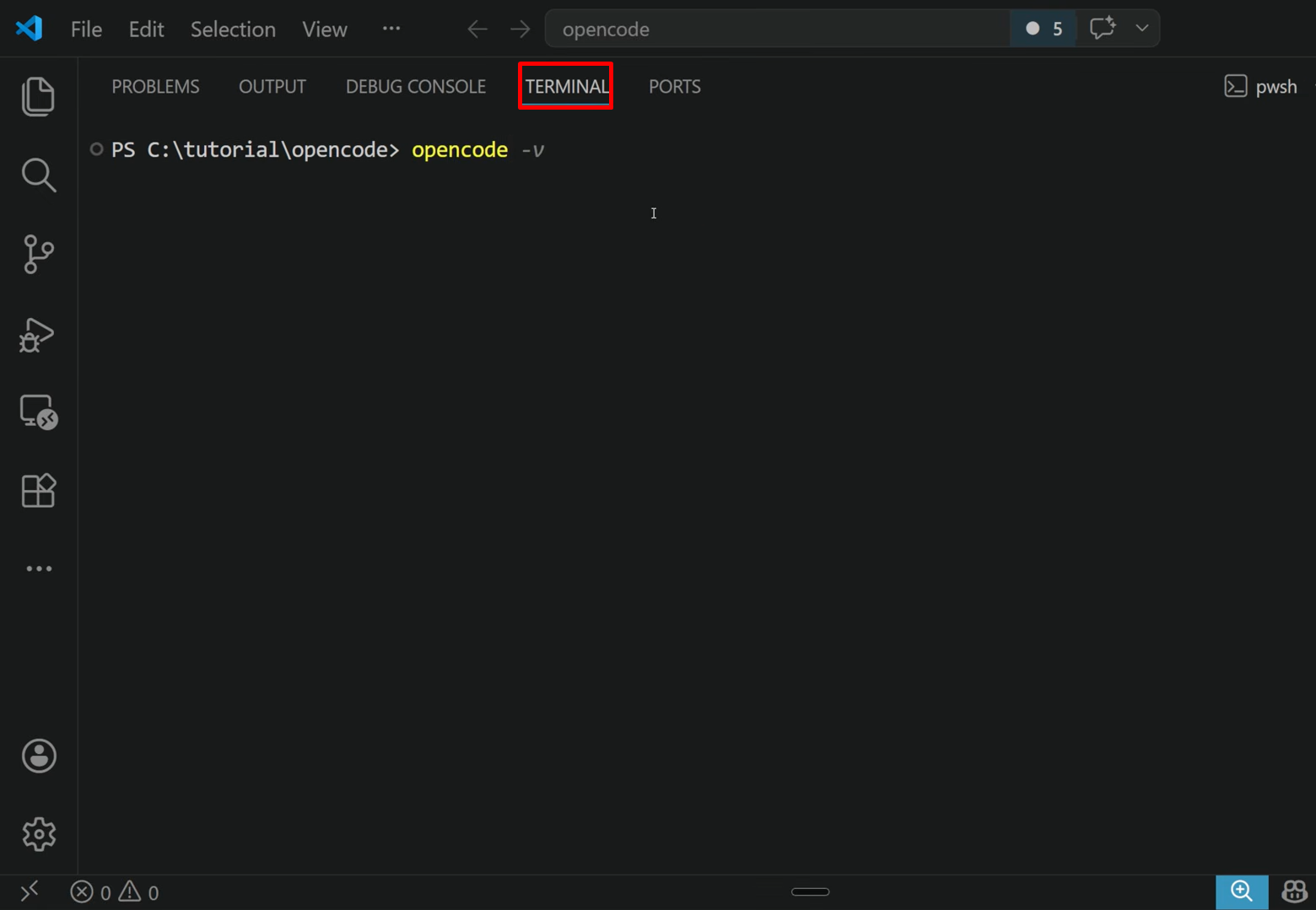
Task: Open the Accounts menu
Action: [x=39, y=756]
